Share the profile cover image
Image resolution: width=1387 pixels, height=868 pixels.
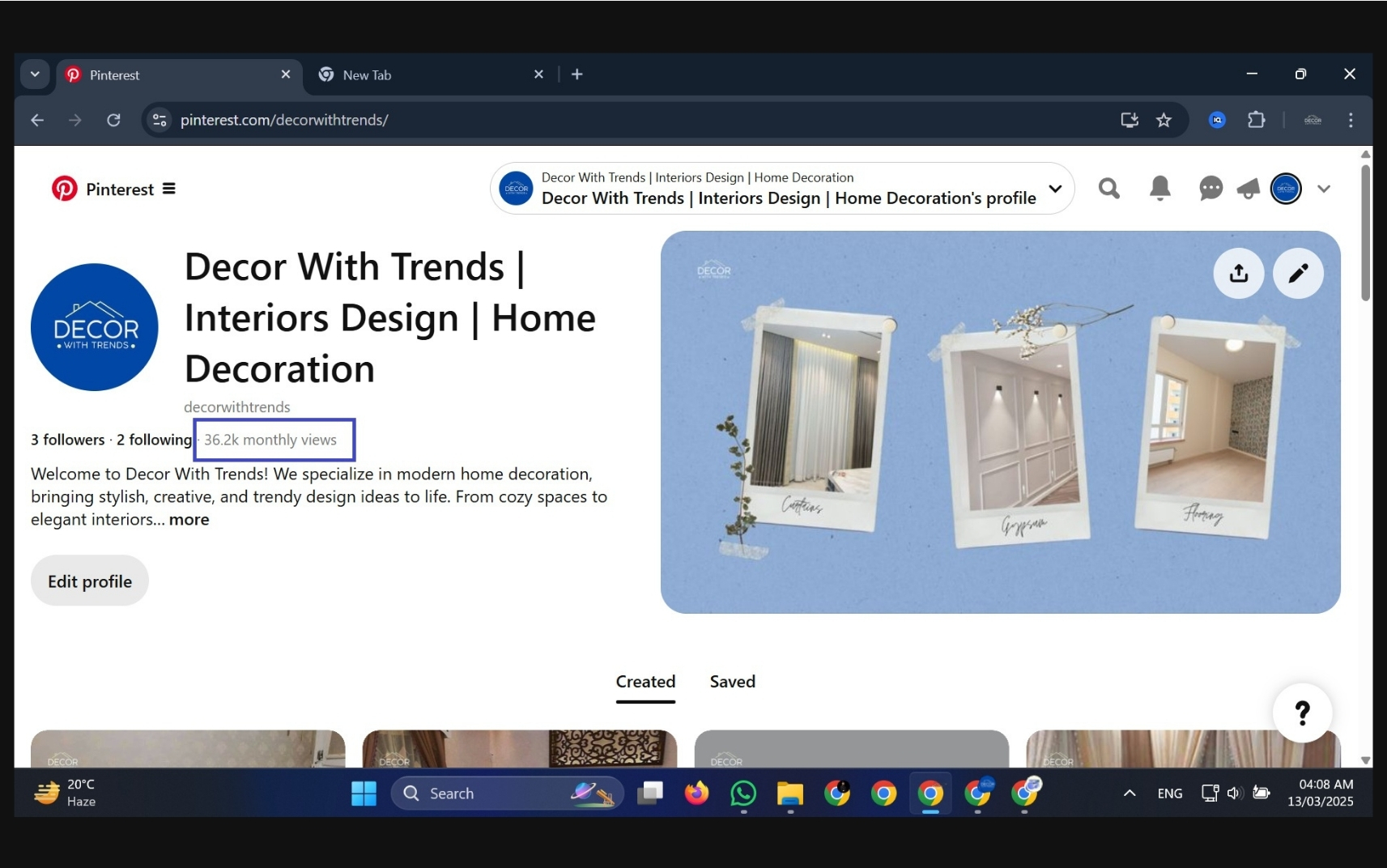[x=1238, y=273]
